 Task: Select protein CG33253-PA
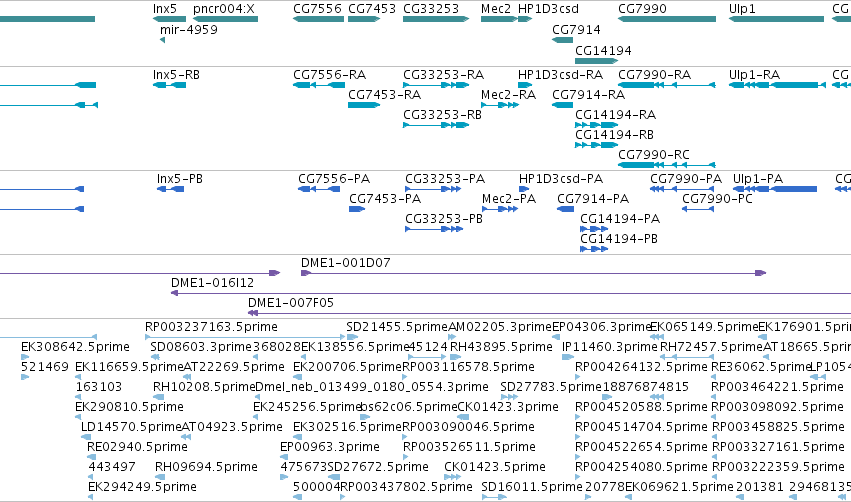(x=433, y=189)
